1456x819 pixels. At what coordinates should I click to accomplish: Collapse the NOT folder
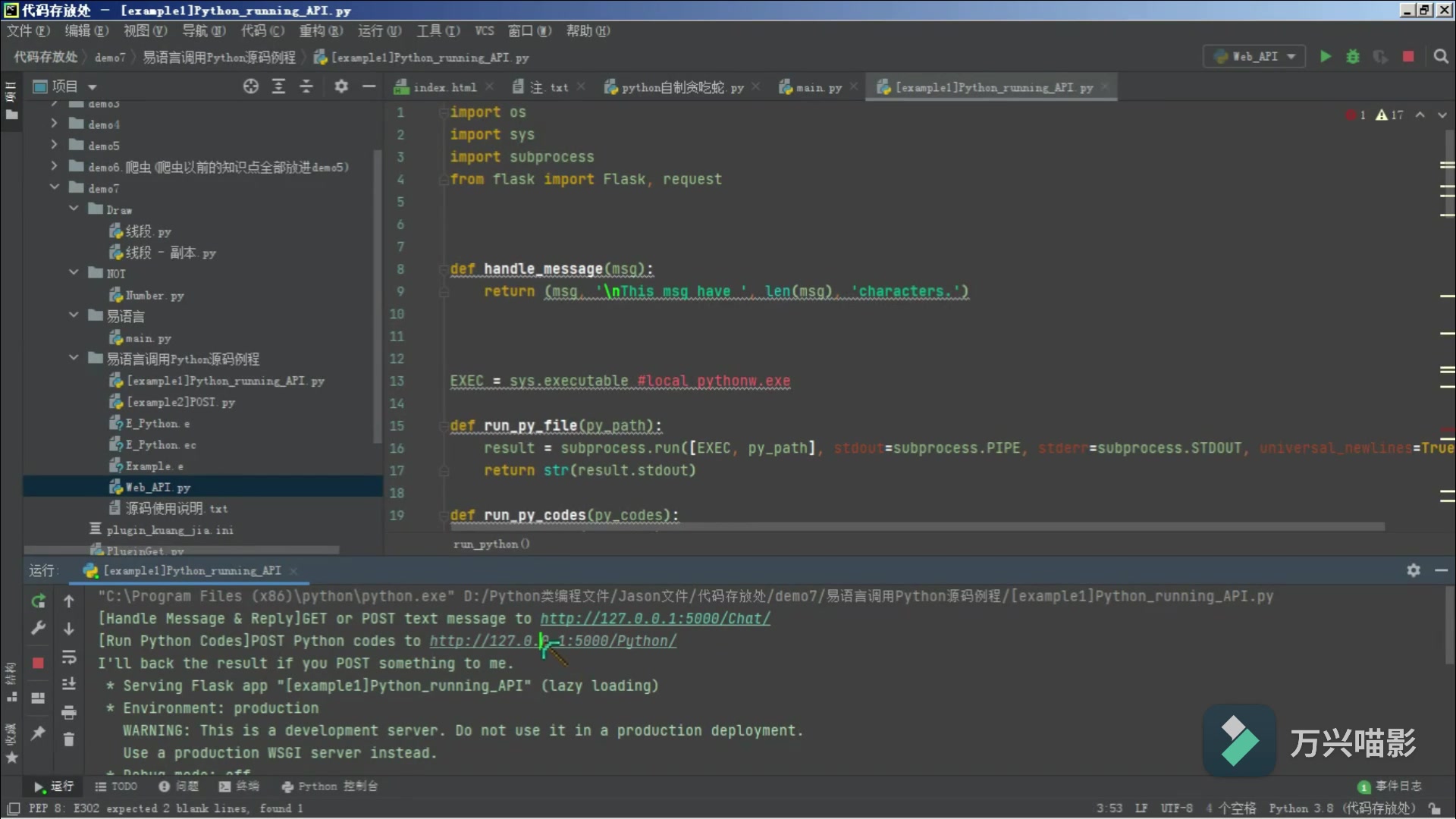(x=74, y=272)
